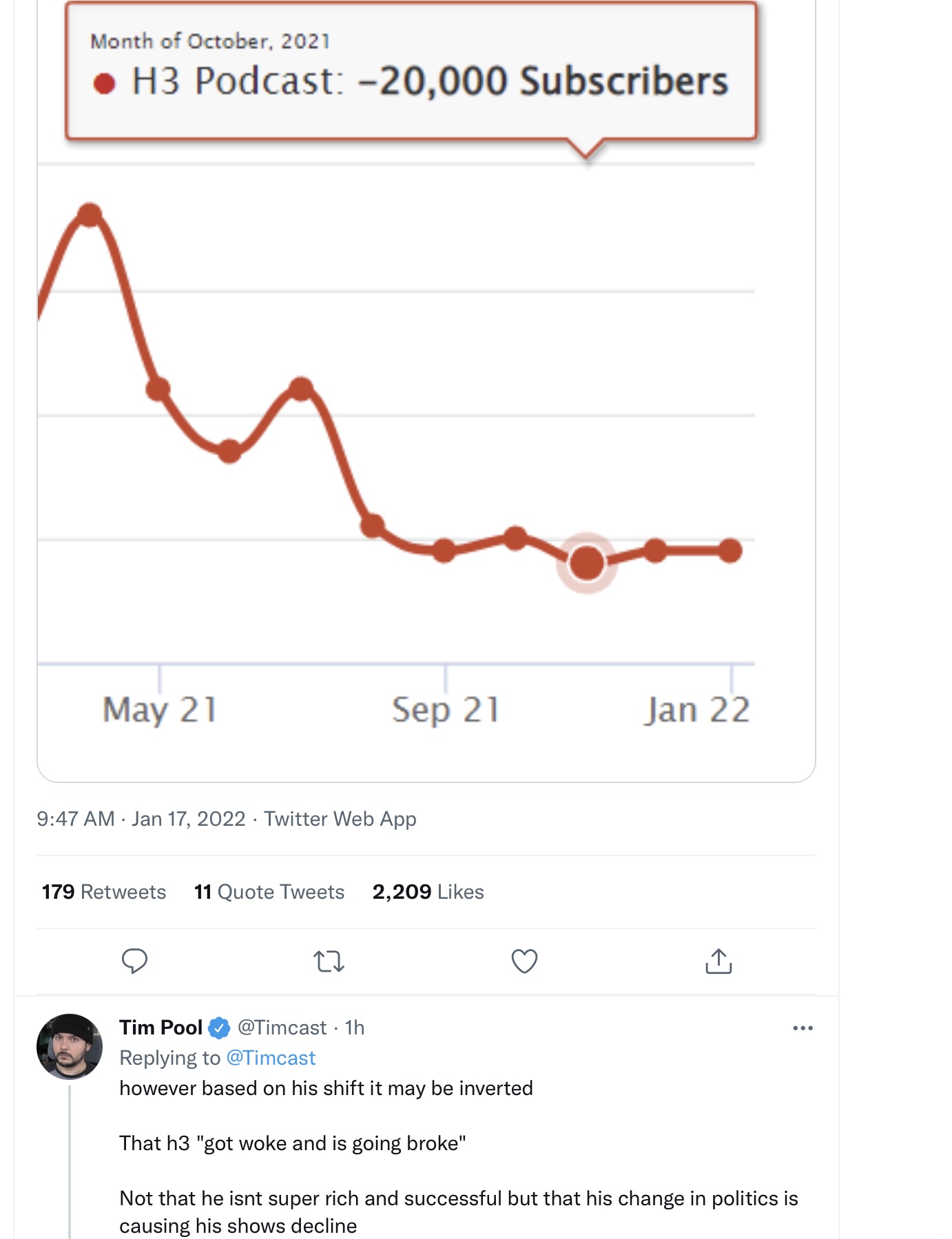Click the last Jan 22 data point
The height and width of the screenshot is (1239, 952).
(729, 550)
